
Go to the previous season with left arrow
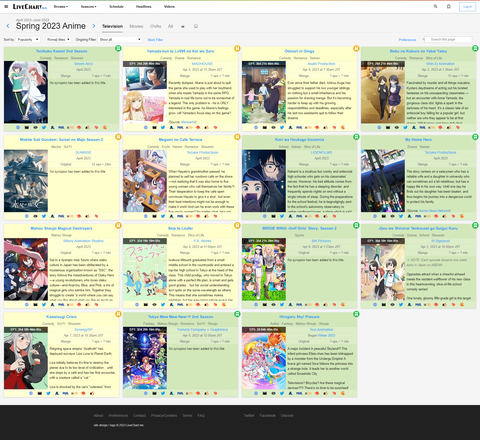coord(8,26)
